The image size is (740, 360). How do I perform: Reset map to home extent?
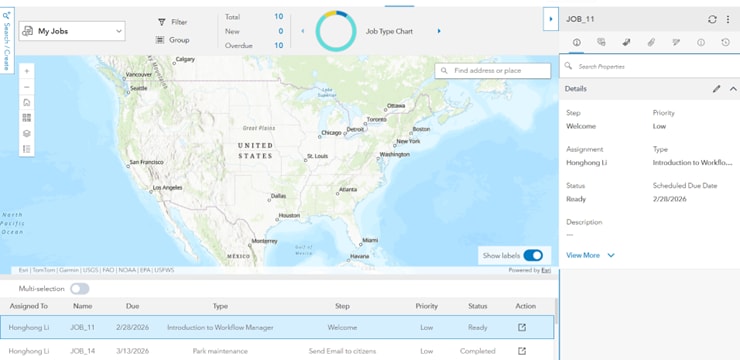point(26,102)
